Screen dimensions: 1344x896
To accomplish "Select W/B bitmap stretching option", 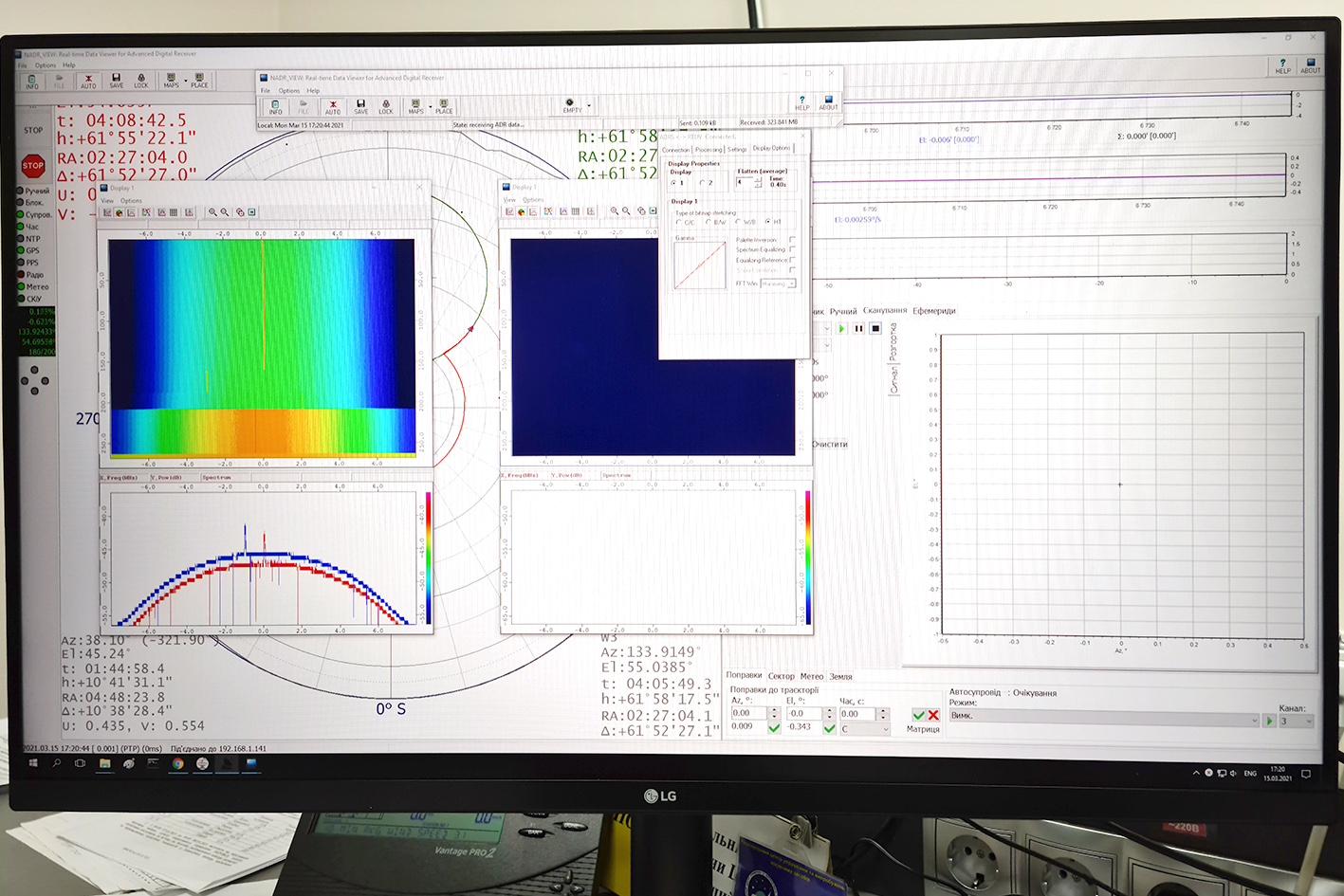I will 739,222.
